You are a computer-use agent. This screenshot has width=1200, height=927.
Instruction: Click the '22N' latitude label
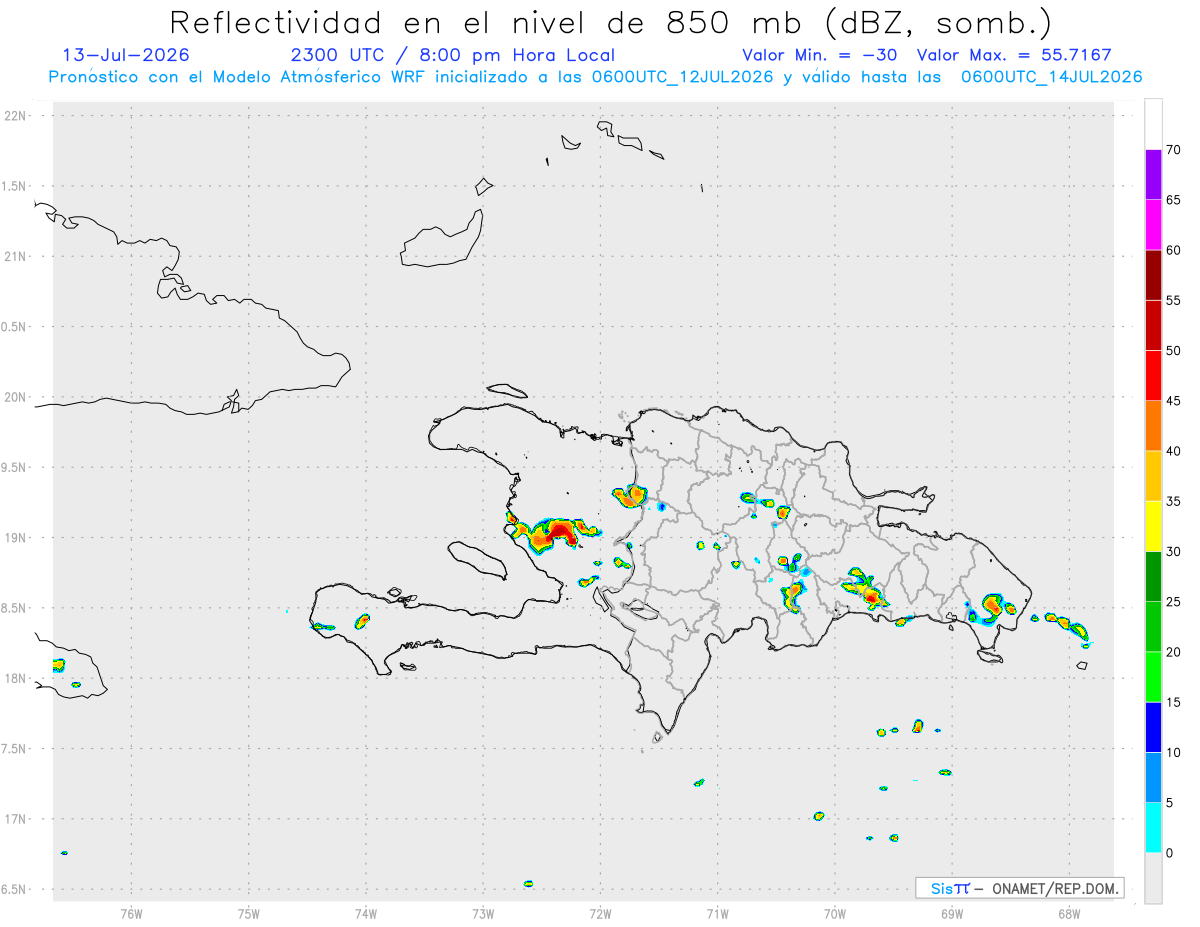coord(17,116)
